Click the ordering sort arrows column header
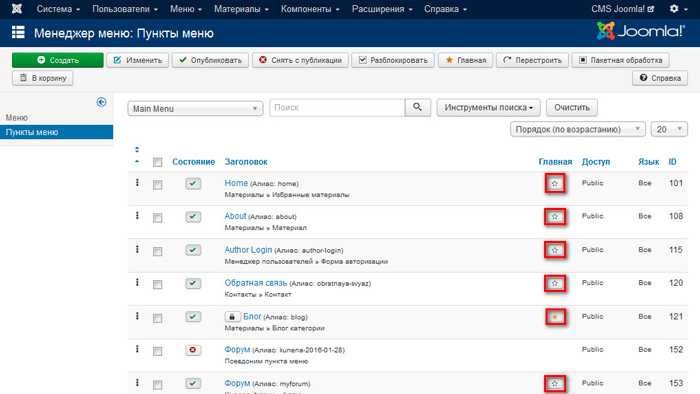The width and height of the screenshot is (700, 394). pyautogui.click(x=137, y=155)
